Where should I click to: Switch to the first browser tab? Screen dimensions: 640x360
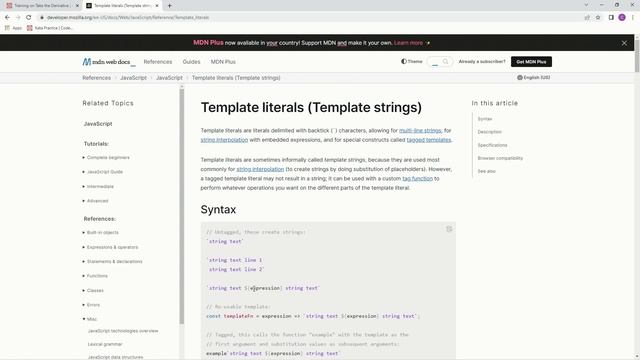pyautogui.click(x=42, y=6)
